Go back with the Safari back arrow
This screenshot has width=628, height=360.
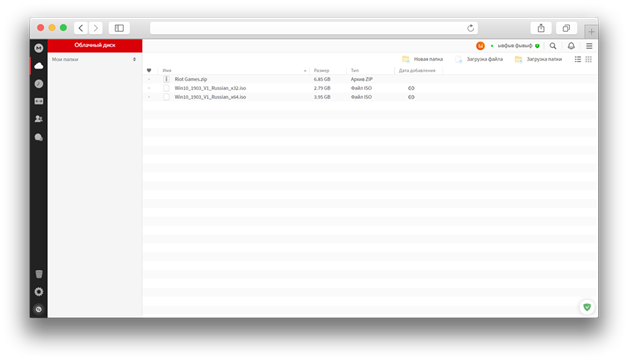coord(81,28)
